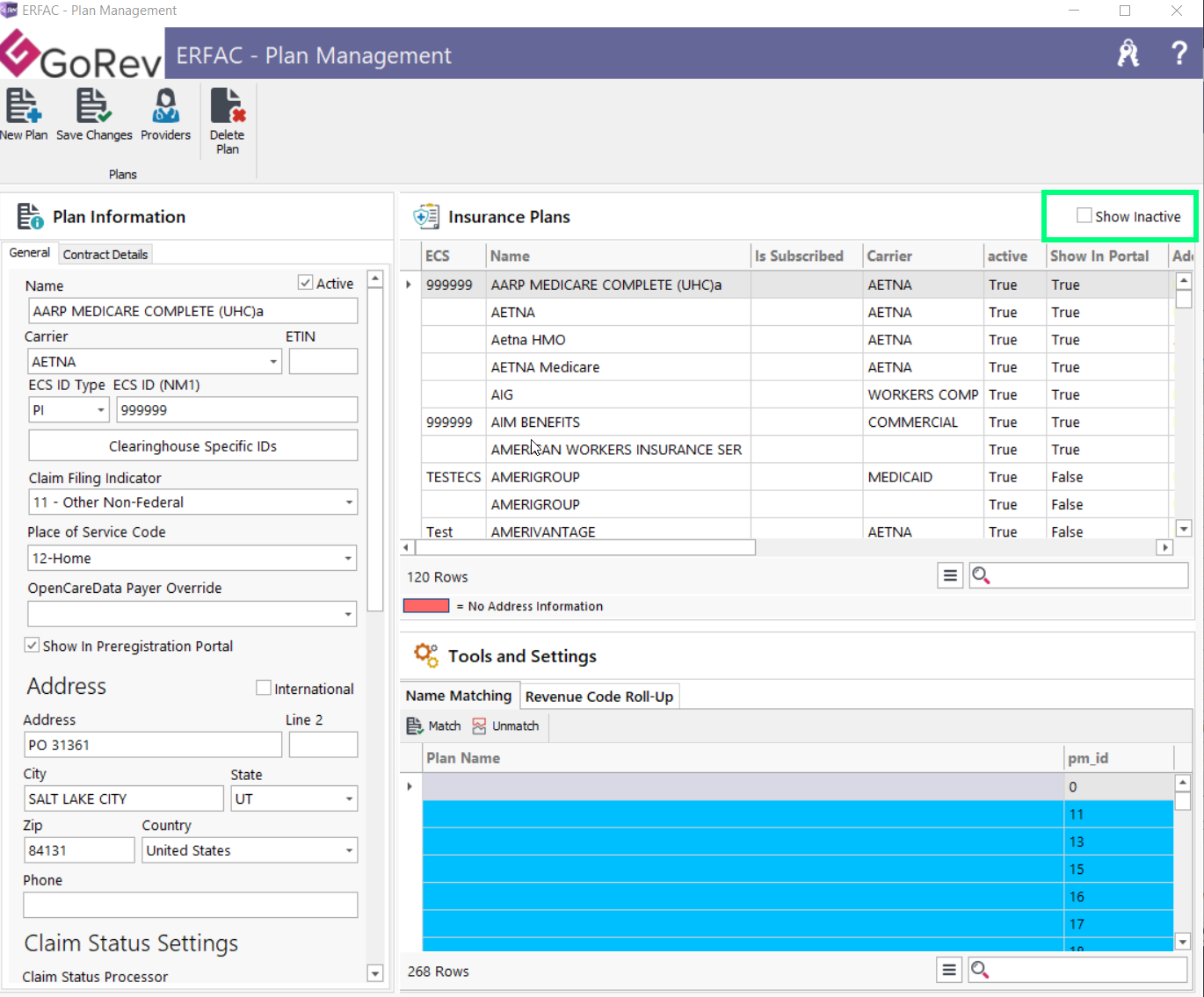Click the Insurance Plans vertical scrollbar
Viewport: 1204px width, 997px height.
(1184, 405)
